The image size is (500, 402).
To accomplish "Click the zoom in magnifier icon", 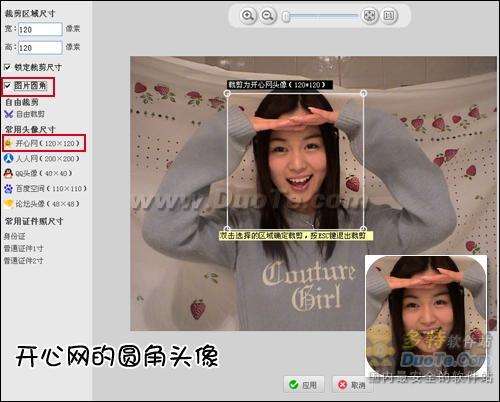I will (x=247, y=15).
